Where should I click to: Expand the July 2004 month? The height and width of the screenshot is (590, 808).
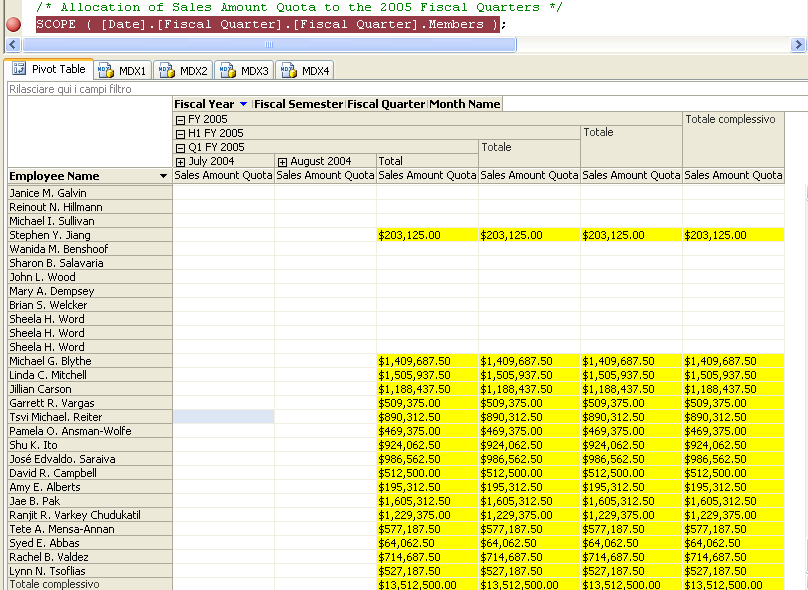180,161
